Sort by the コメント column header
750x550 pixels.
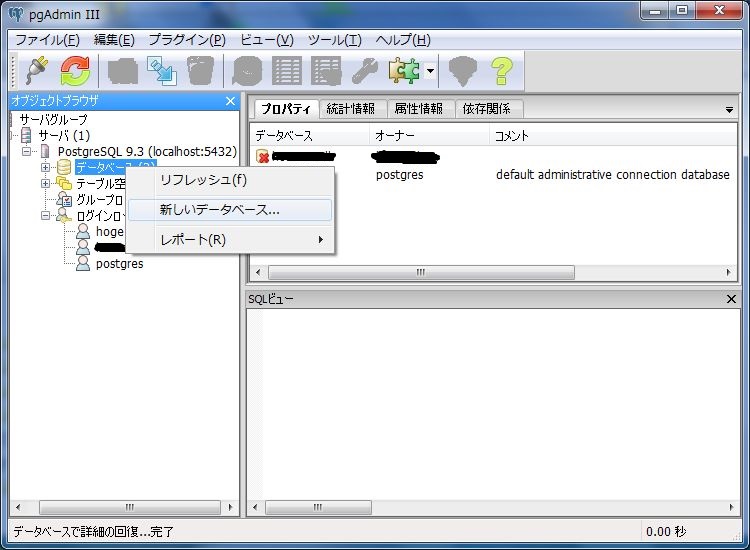(613, 136)
